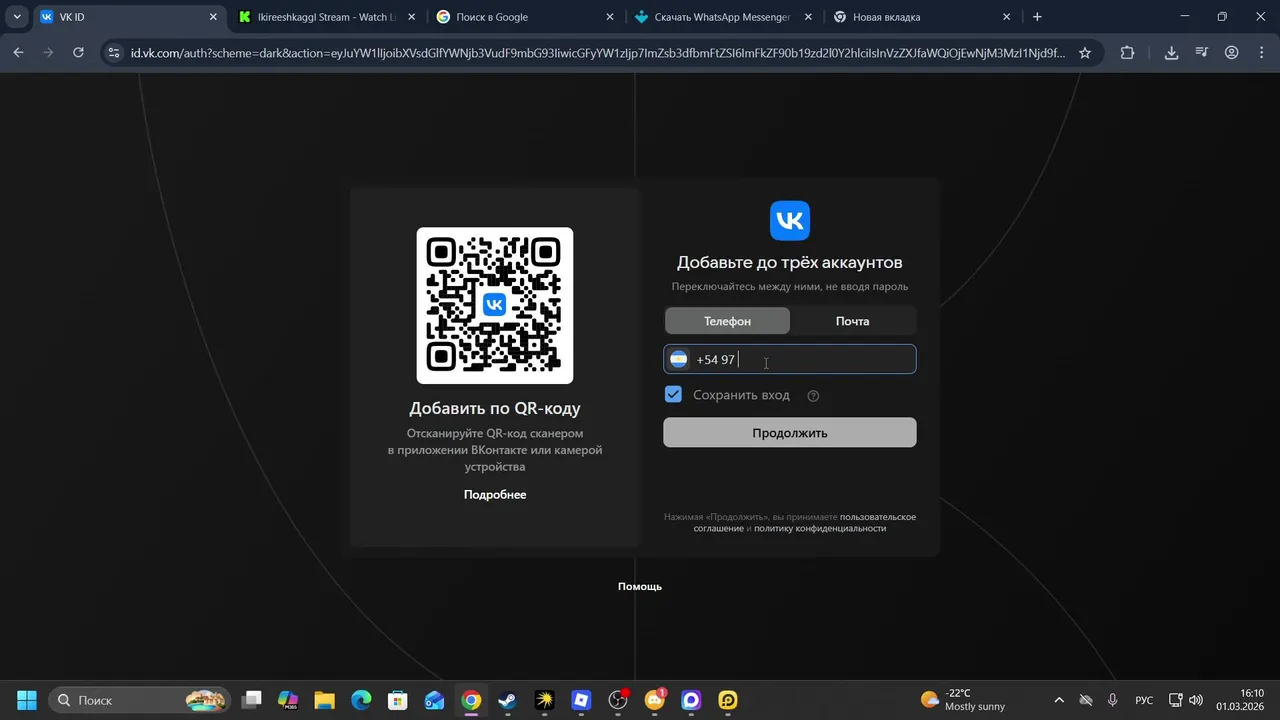This screenshot has width=1280, height=720.
Task: Close the Новая вкладка tab
Action: point(1007,17)
